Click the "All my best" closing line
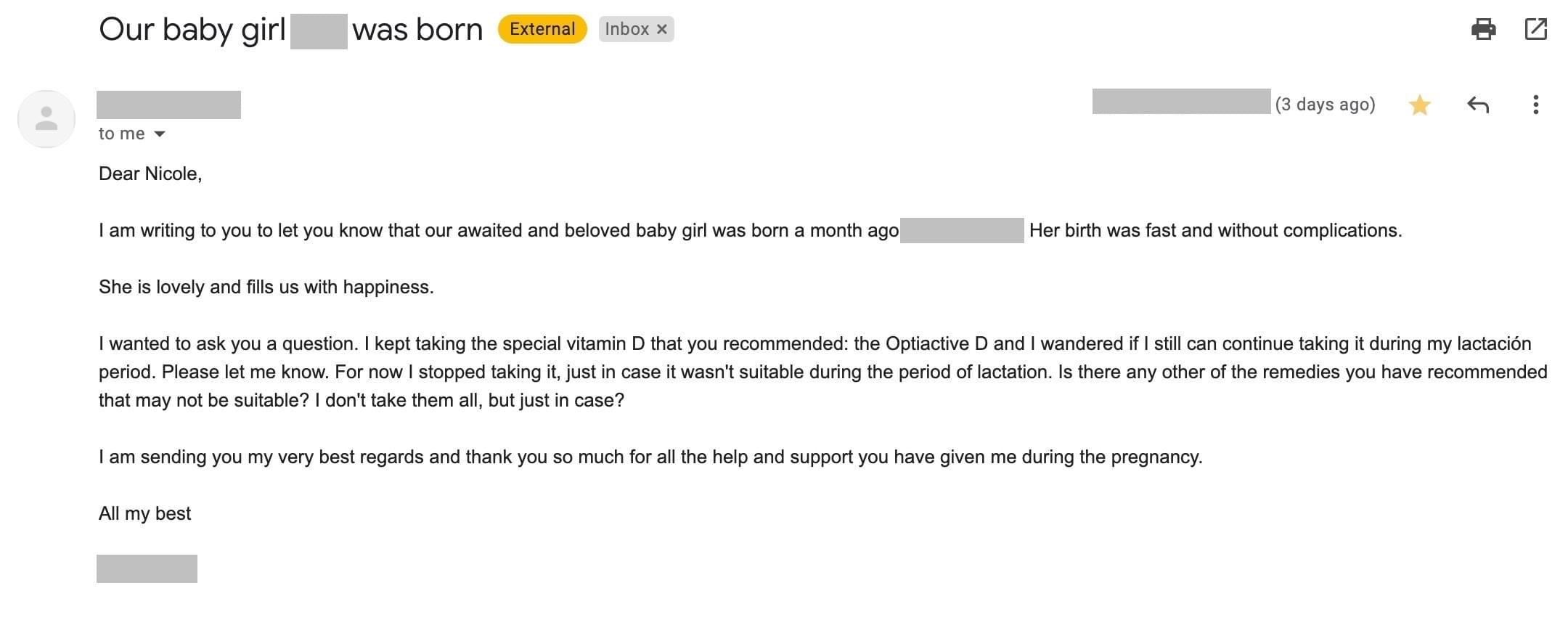 coord(144,513)
